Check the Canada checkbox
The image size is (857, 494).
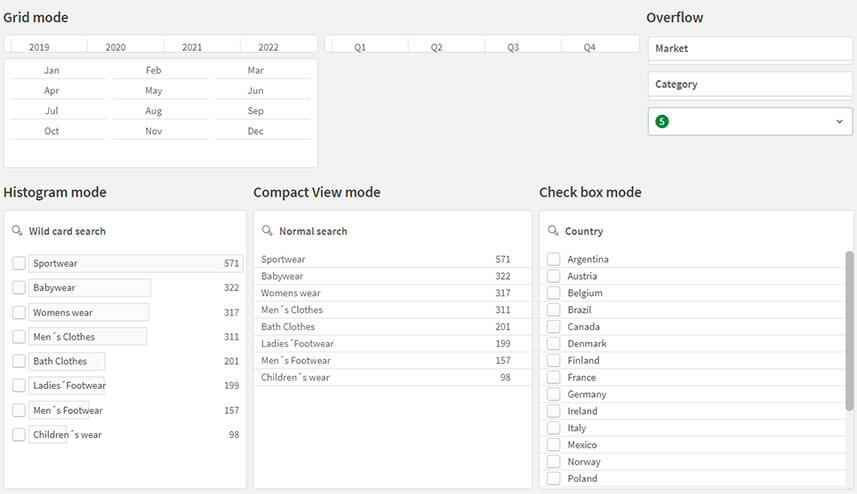[x=554, y=327]
